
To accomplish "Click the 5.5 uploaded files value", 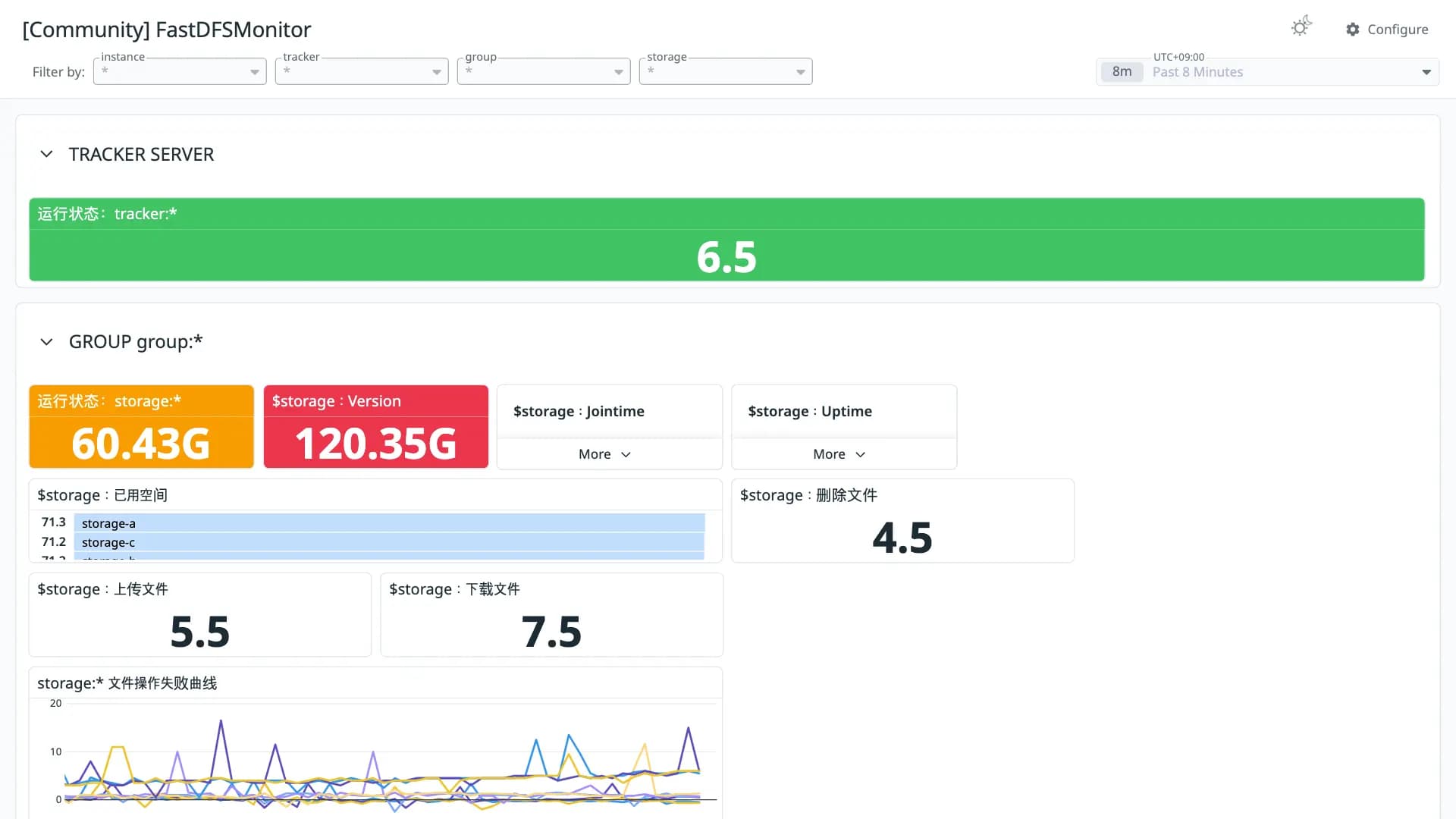I will point(199,632).
